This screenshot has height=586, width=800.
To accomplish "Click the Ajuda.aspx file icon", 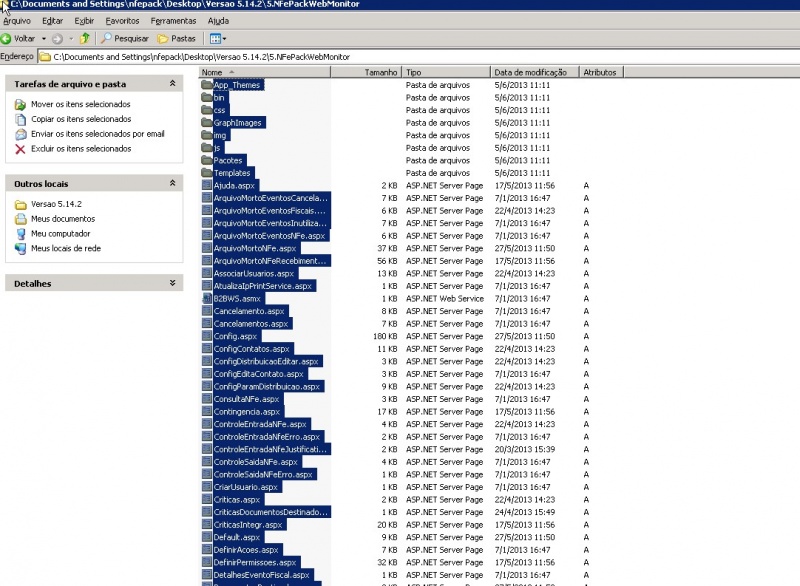I will click(207, 186).
